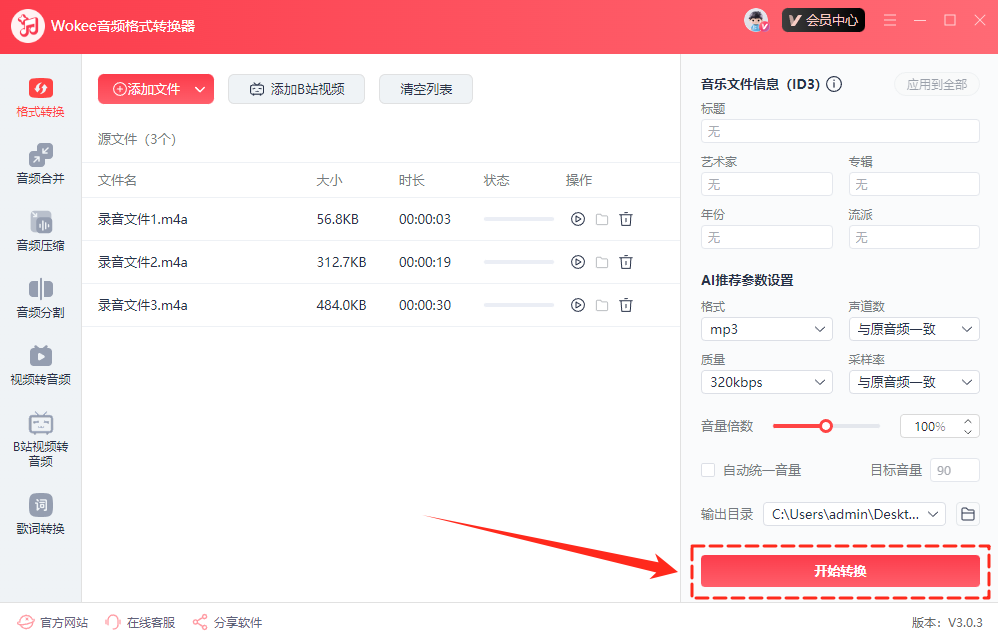Viewport: 998px width, 637px height.
Task: Click the 开始转换 button
Action: (x=840, y=571)
